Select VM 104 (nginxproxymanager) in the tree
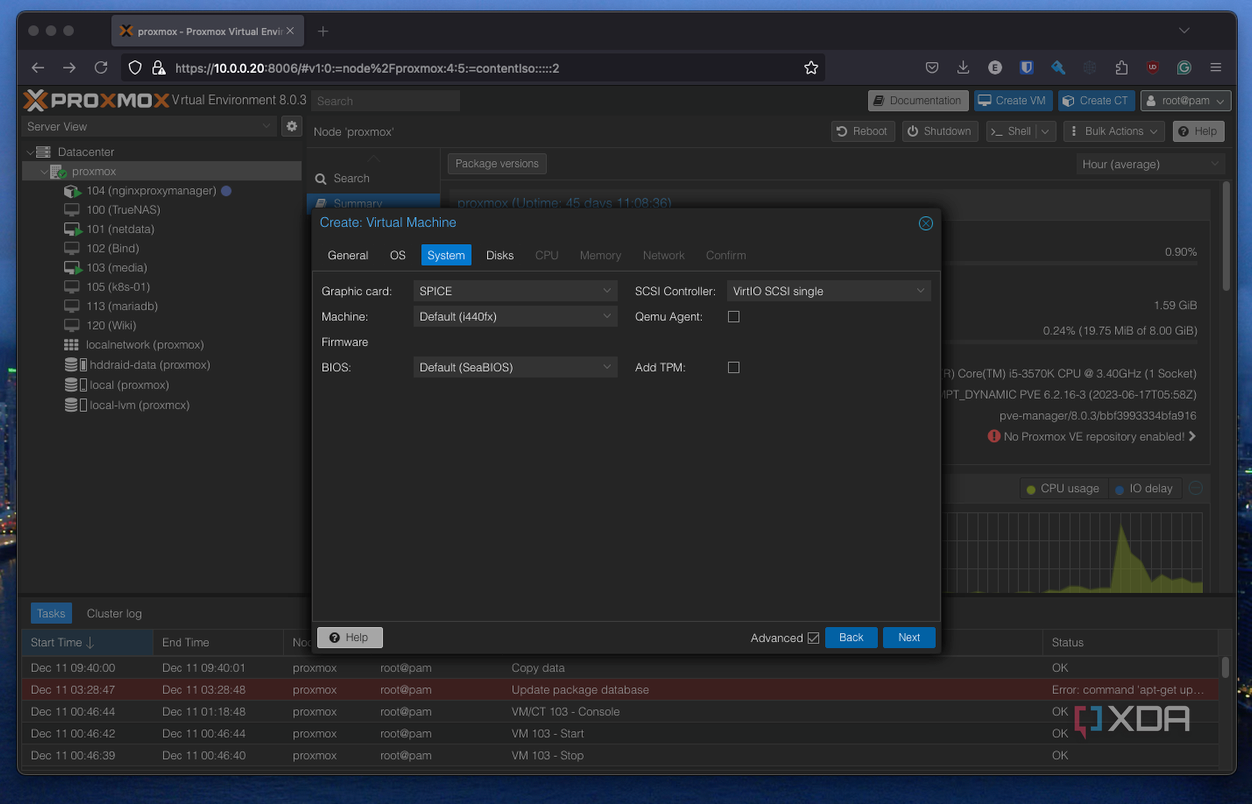This screenshot has width=1252, height=804. pos(151,191)
